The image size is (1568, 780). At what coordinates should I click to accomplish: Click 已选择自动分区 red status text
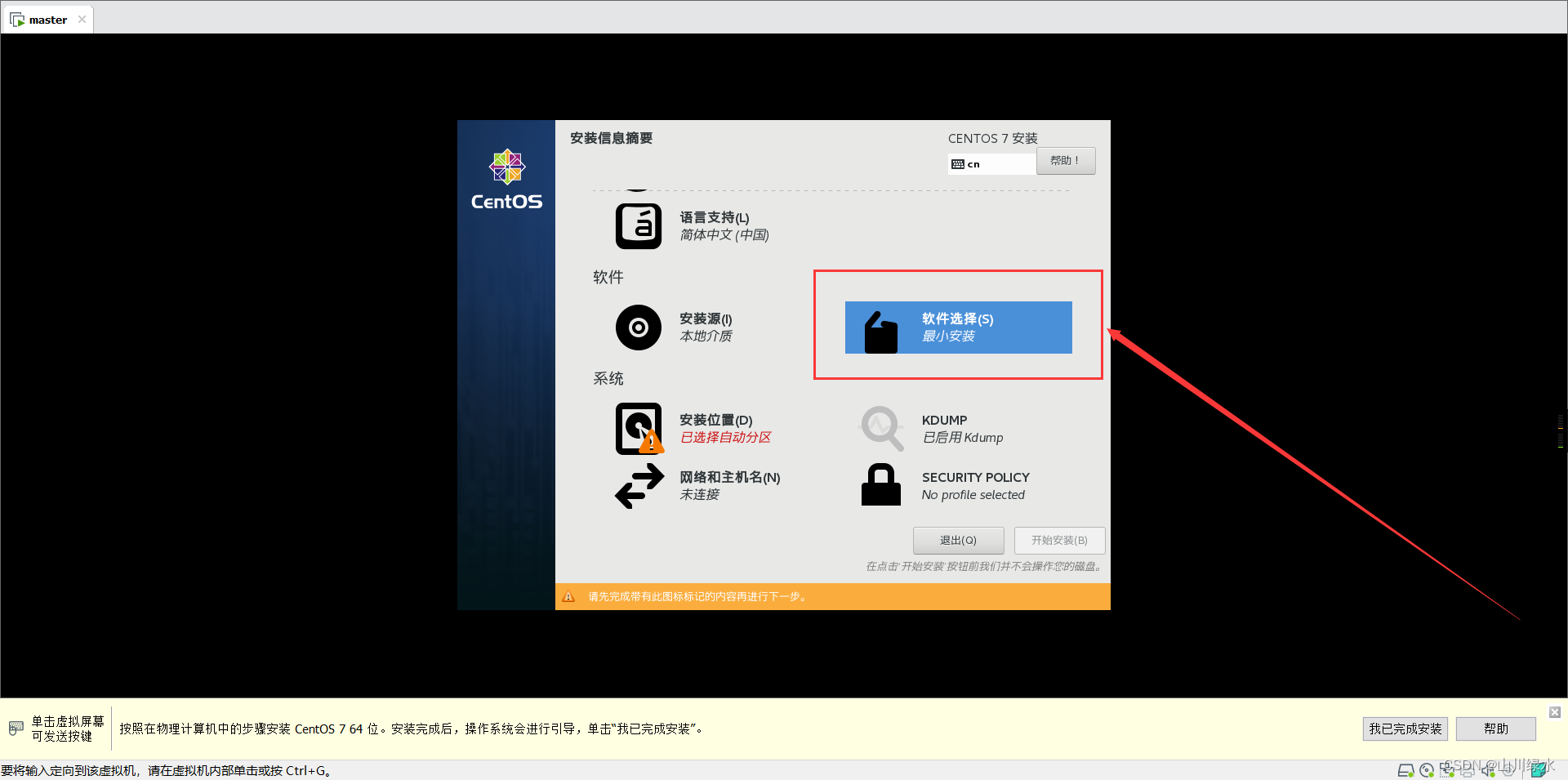tap(726, 438)
